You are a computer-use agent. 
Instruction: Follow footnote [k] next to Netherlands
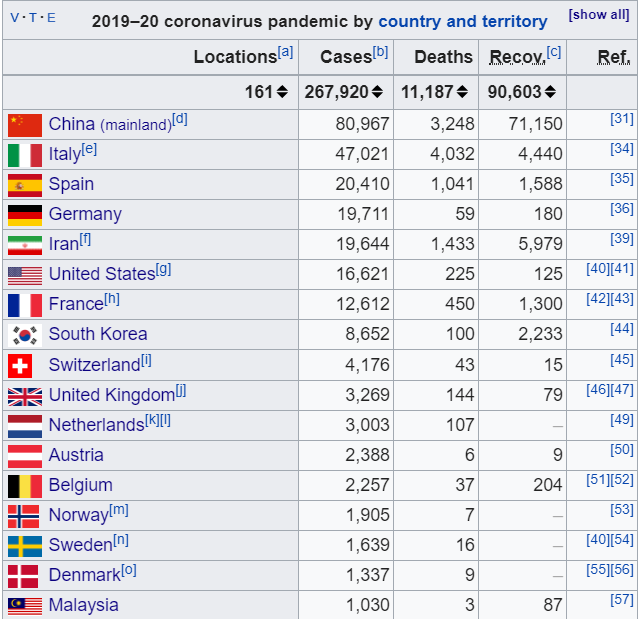152,420
